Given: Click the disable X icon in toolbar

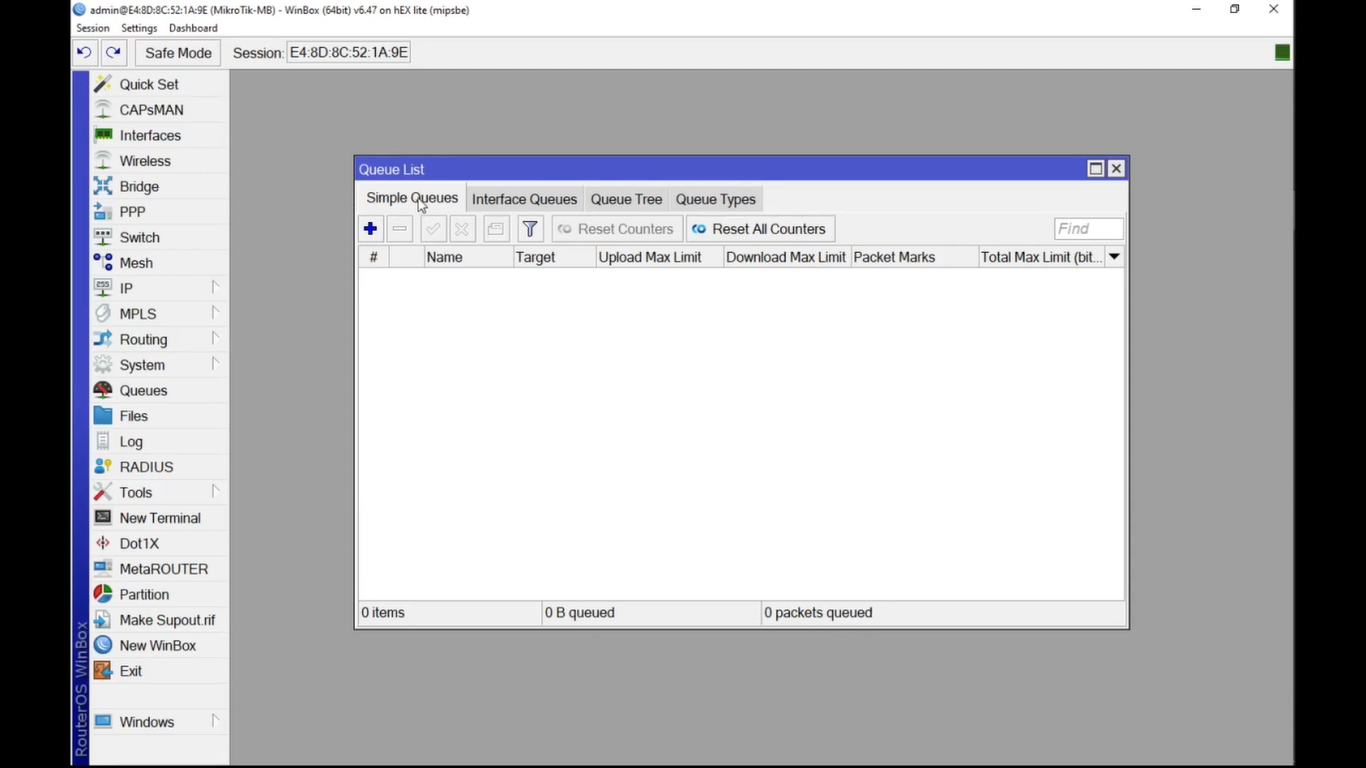Looking at the screenshot, I should tap(462, 229).
